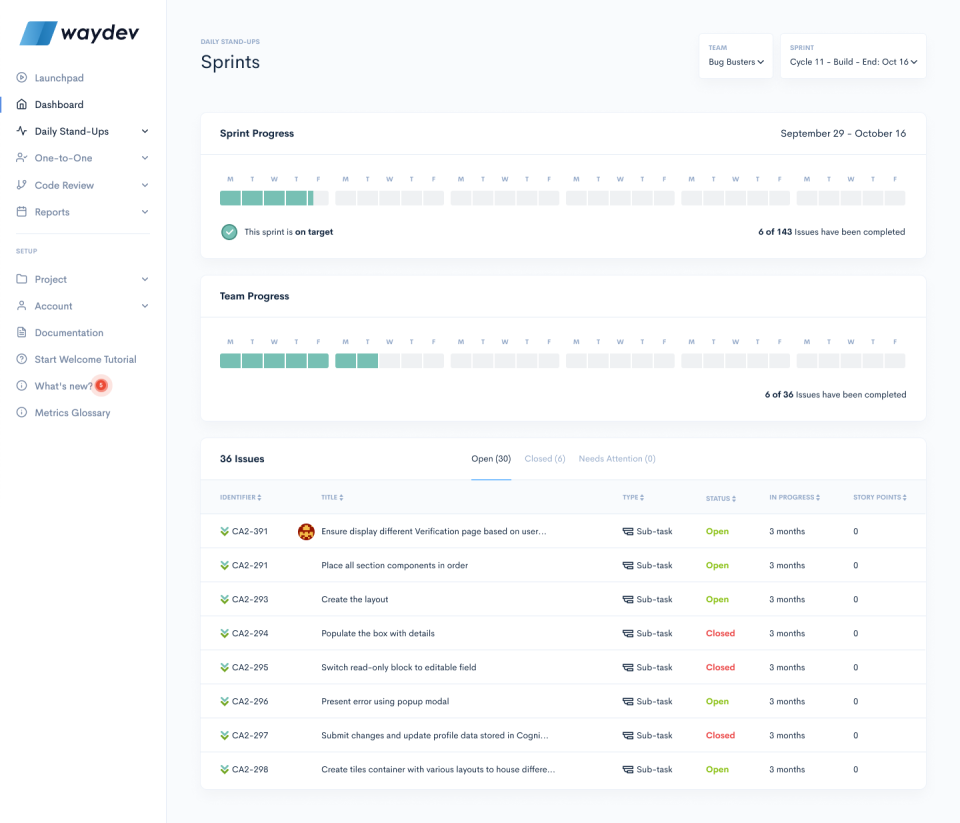960x823 pixels.
Task: Click the Sub-task type icon for CA2-293
Action: click(x=628, y=599)
